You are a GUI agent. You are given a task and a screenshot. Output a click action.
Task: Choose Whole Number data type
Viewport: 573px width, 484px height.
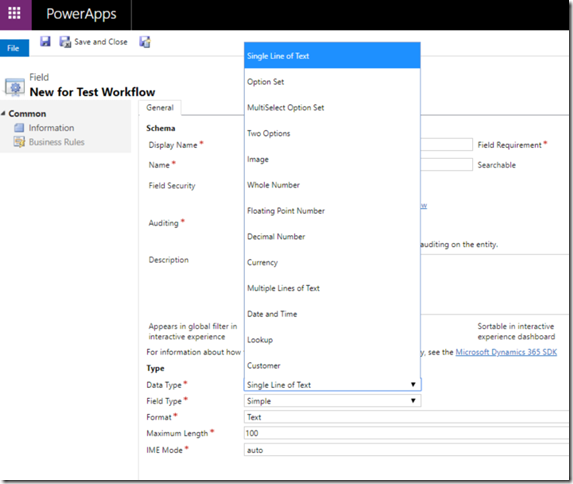coord(332,185)
